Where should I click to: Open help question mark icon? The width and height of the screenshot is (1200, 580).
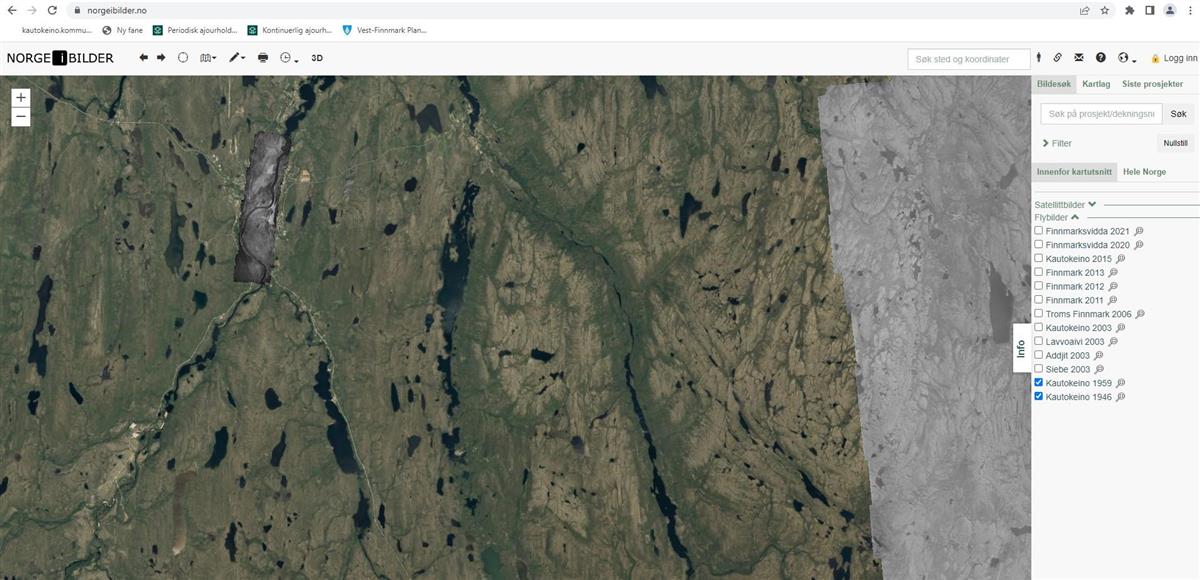pos(1101,58)
